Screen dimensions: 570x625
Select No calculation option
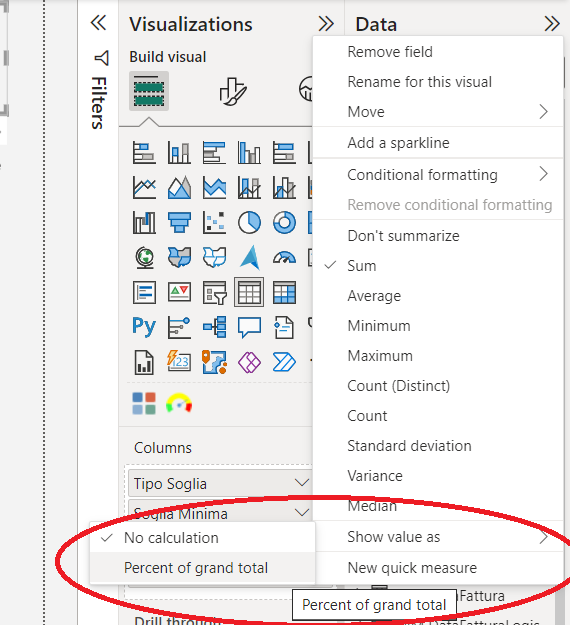click(x=202, y=538)
